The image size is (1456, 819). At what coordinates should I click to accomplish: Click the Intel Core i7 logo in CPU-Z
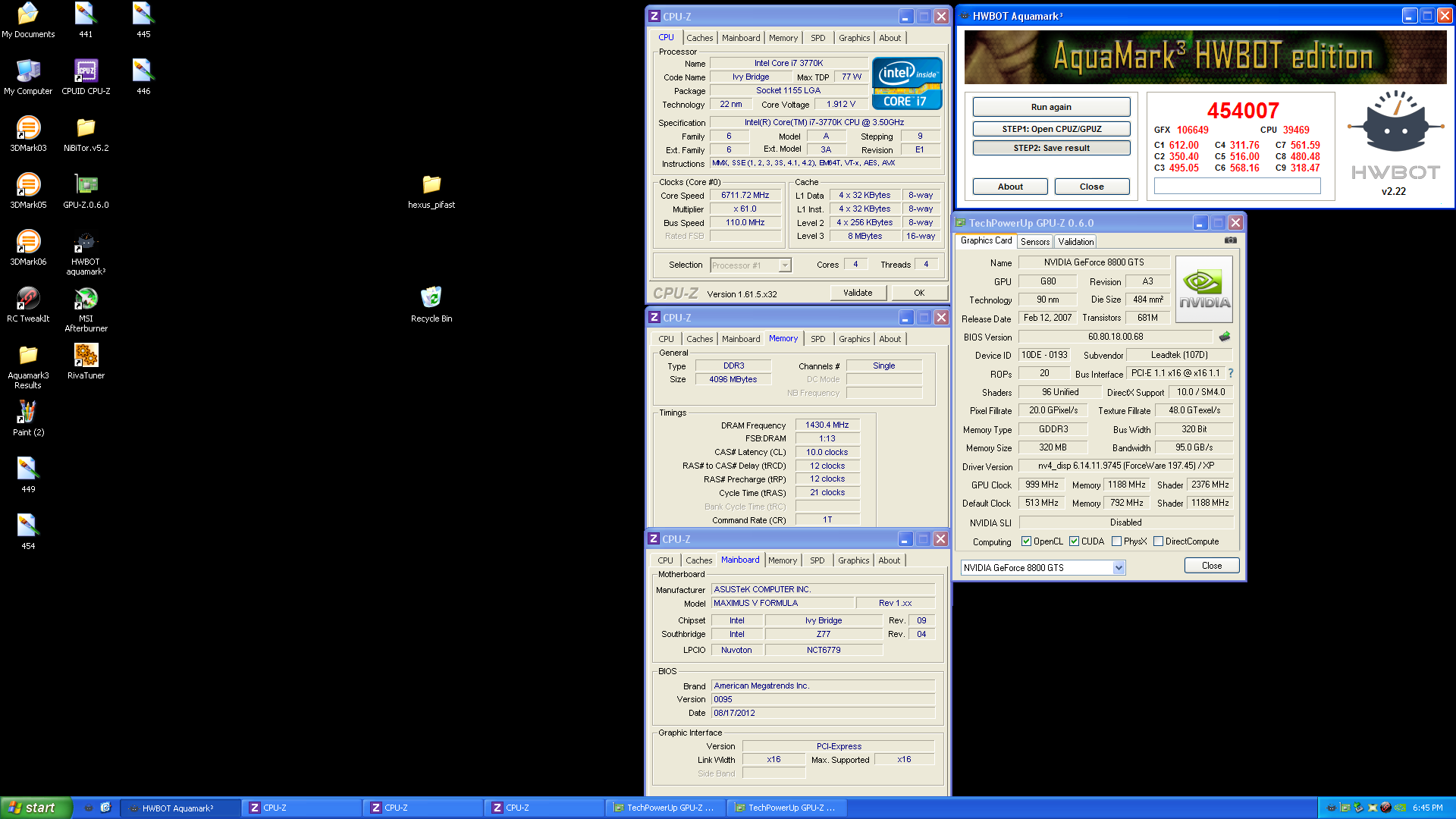pos(907,83)
